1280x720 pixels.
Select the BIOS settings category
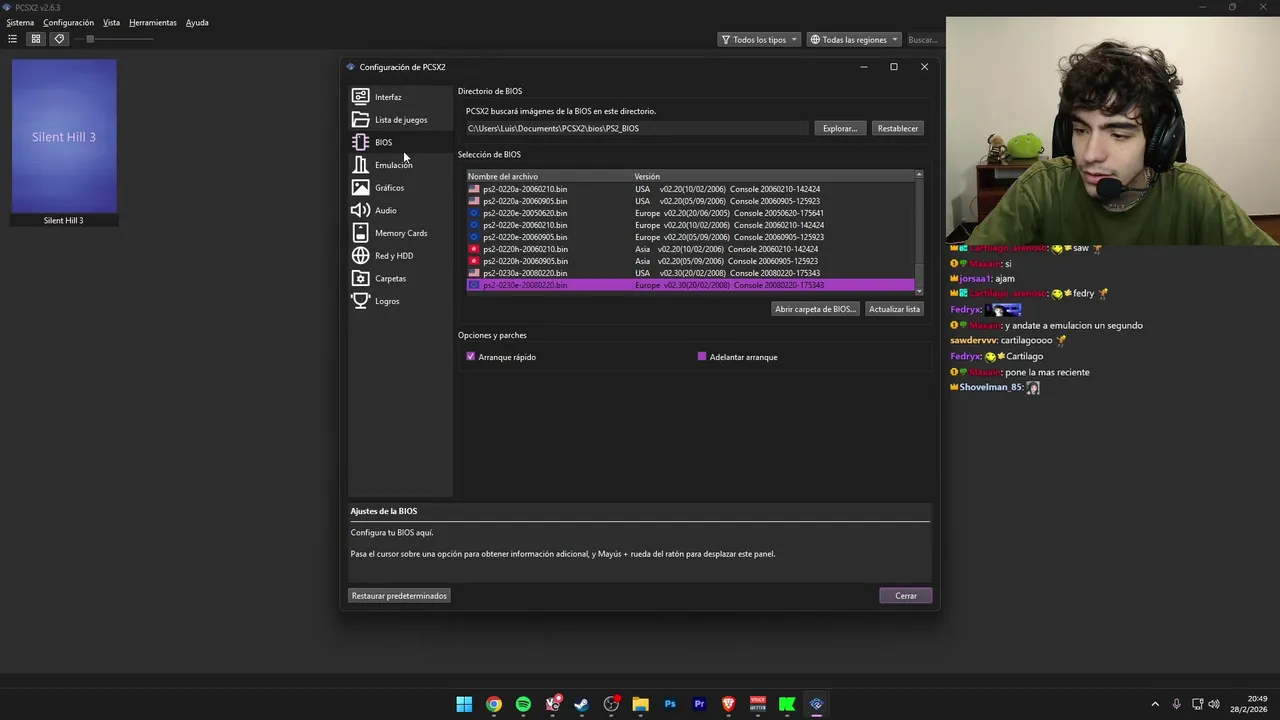coord(400,142)
